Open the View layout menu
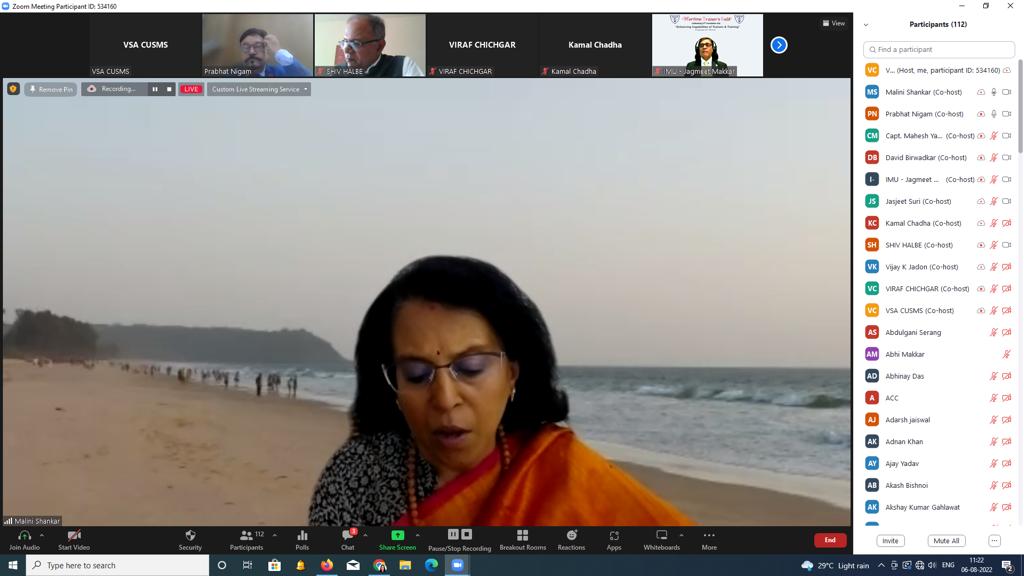Screen dimensions: 1024x576 pyautogui.click(x=833, y=24)
